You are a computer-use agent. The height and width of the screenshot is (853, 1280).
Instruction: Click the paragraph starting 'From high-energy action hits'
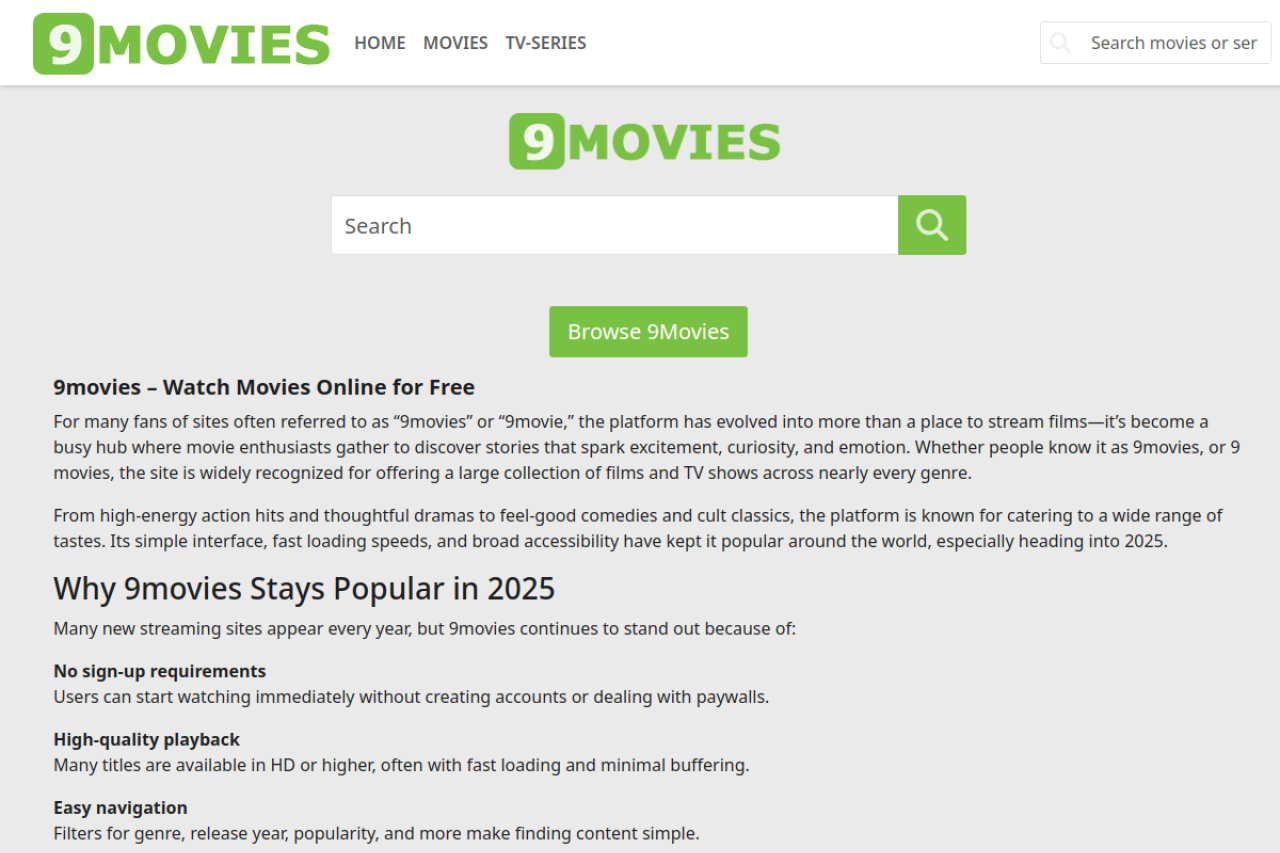[x=640, y=529]
